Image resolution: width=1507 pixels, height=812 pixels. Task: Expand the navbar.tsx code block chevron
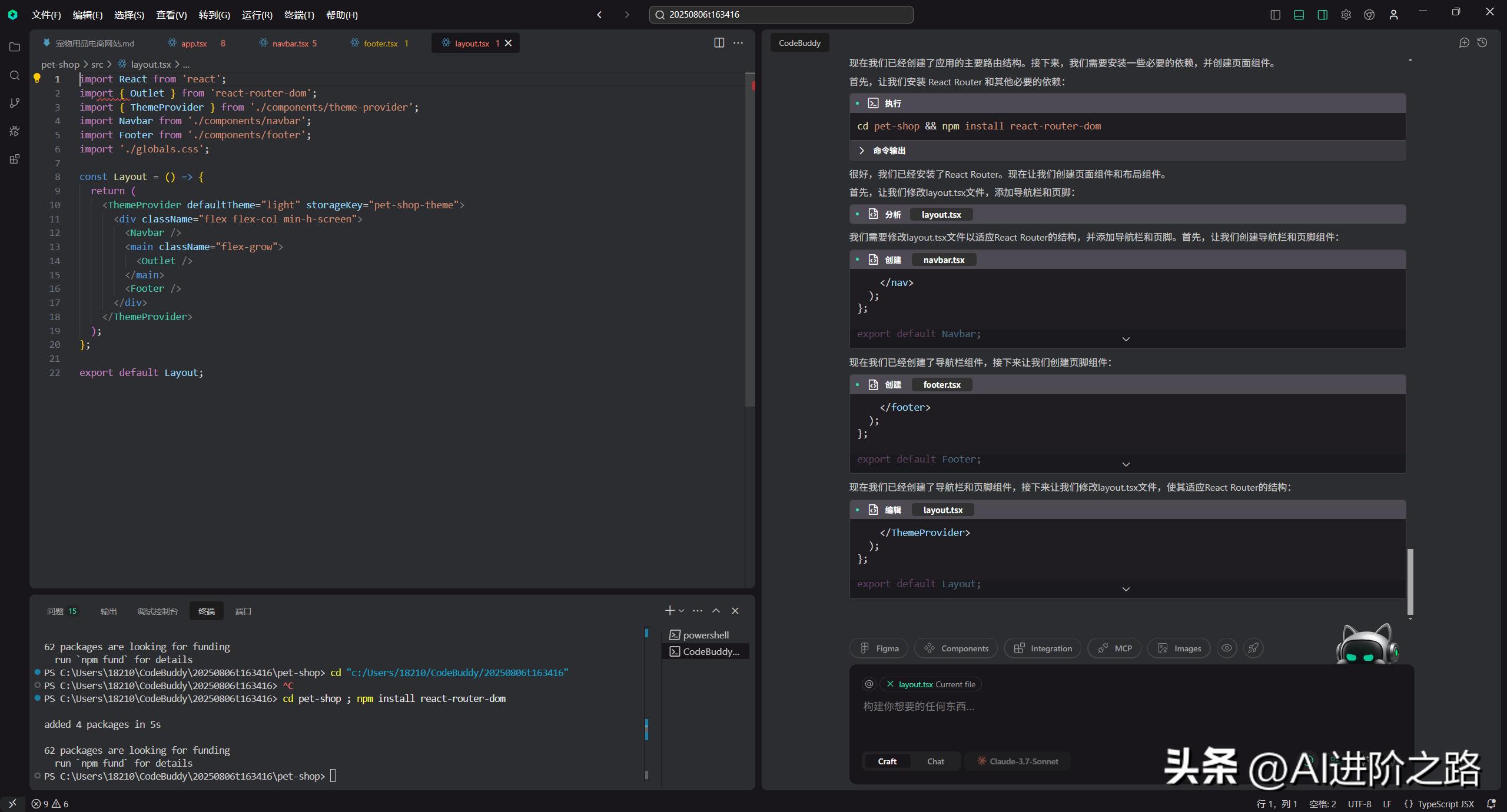(x=1126, y=340)
